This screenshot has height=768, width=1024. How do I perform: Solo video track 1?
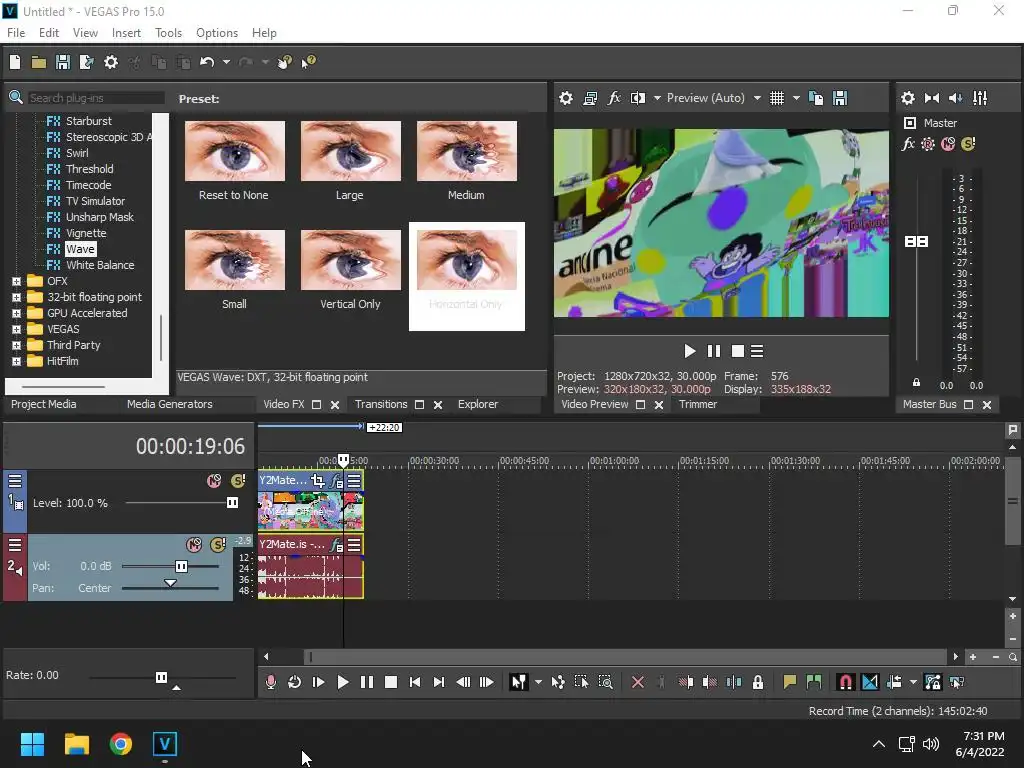[x=238, y=481]
